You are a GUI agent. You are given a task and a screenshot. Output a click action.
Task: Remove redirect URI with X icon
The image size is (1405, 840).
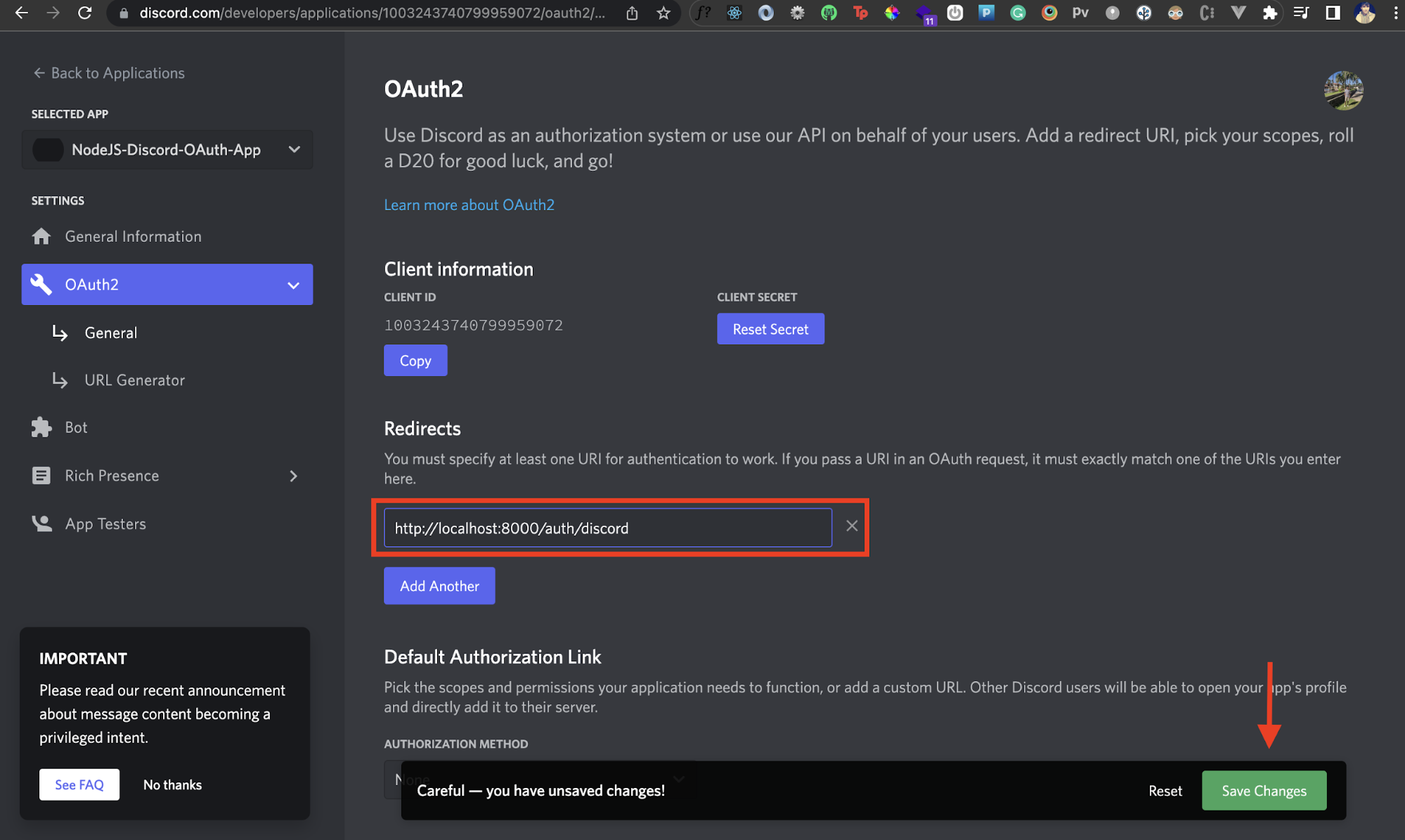click(x=851, y=526)
